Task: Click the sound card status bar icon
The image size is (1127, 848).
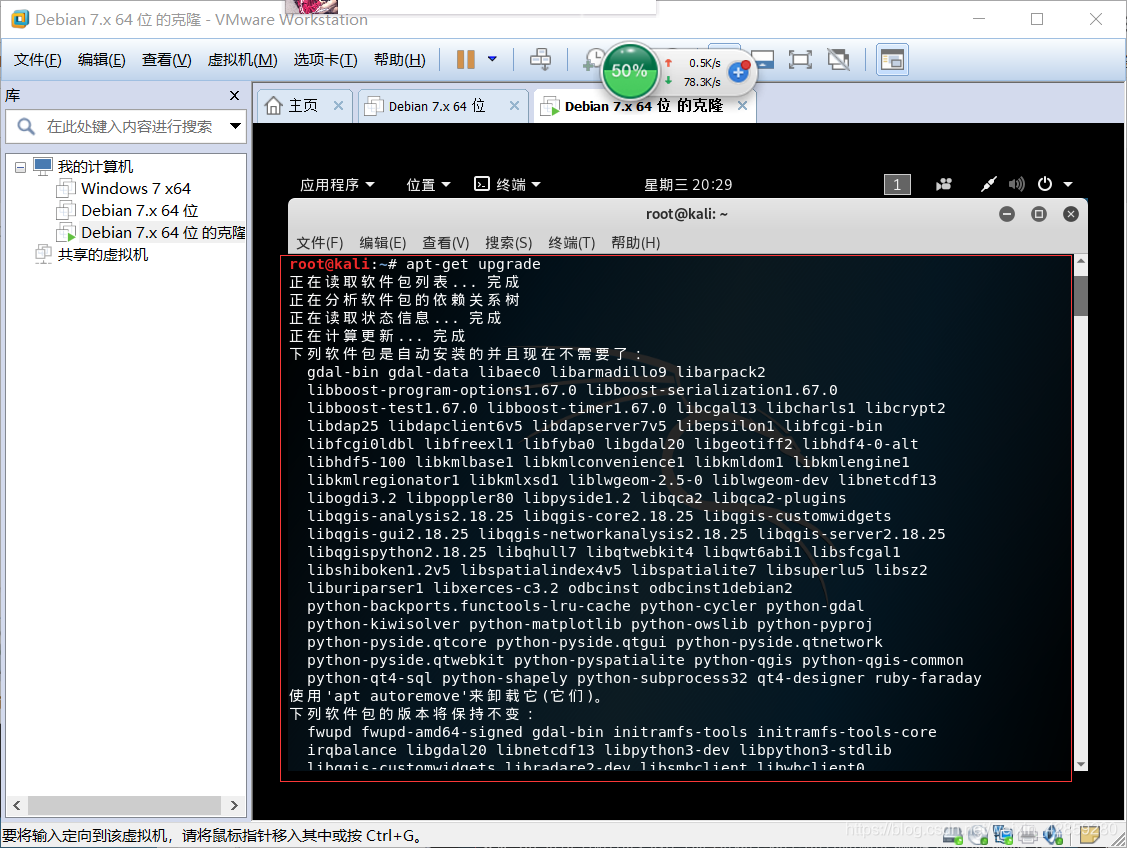Action: (x=1054, y=835)
